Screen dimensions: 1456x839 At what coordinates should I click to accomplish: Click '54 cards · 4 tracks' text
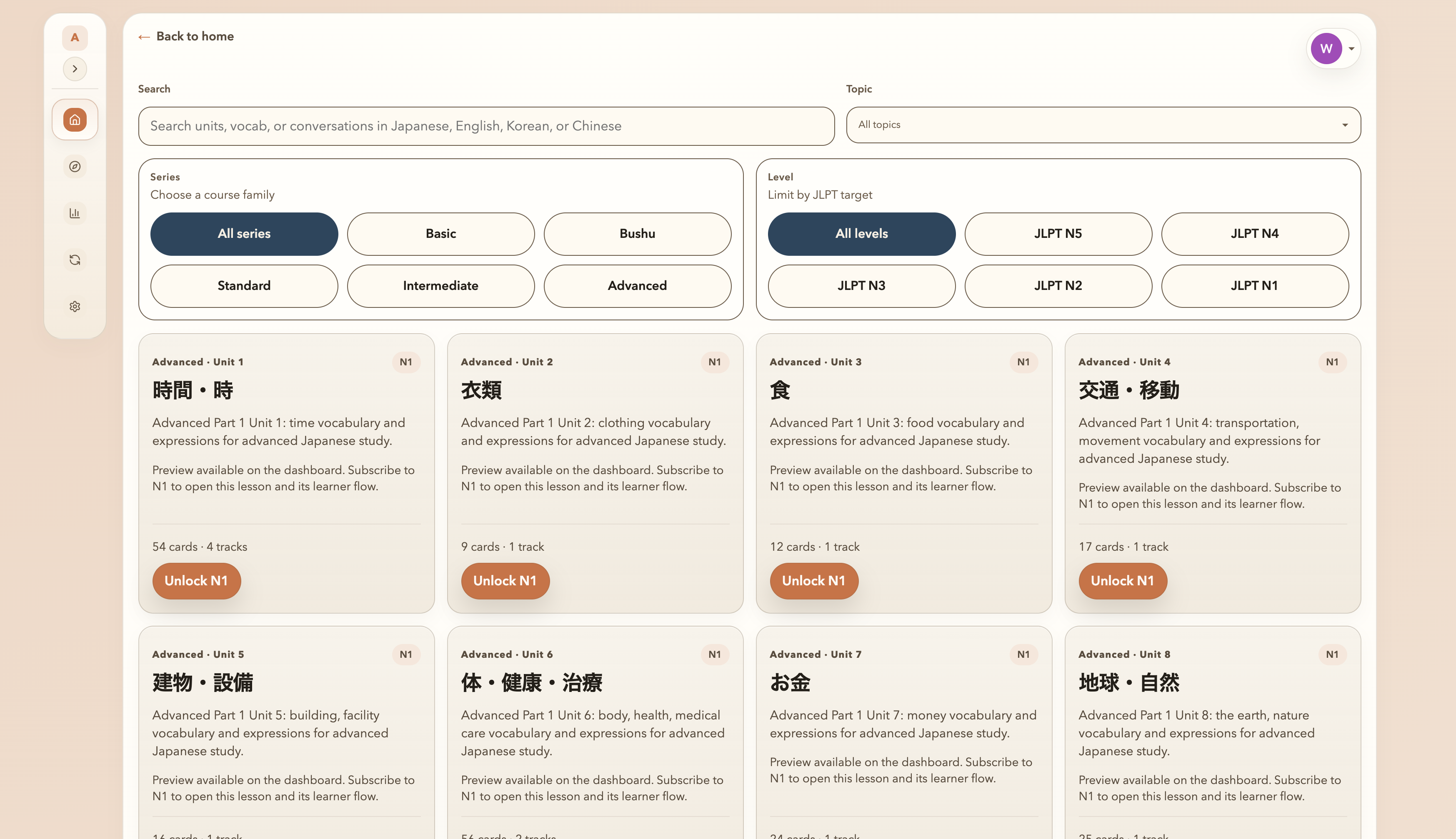200,547
